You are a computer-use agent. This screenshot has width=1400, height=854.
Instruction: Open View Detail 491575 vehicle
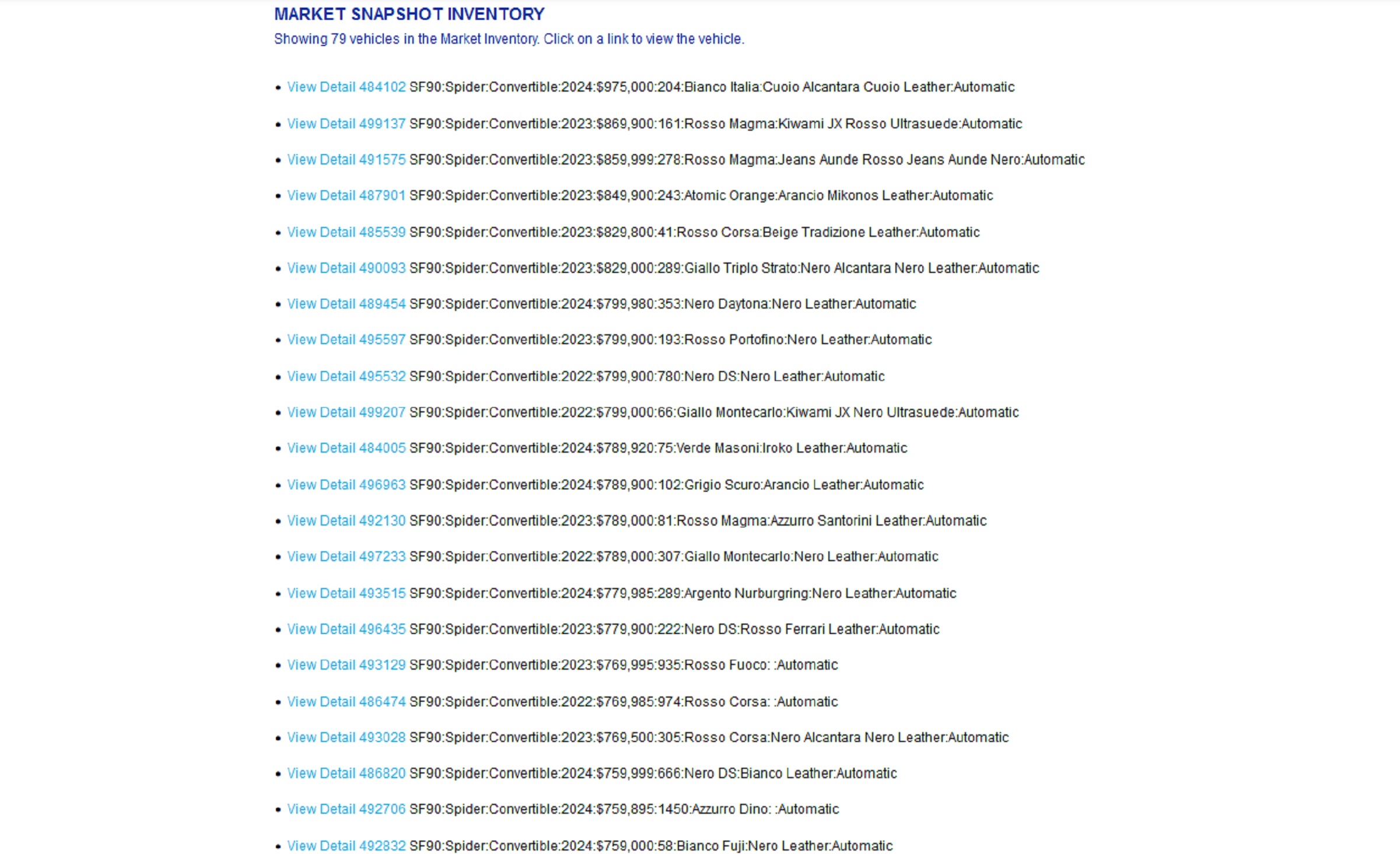[346, 160]
